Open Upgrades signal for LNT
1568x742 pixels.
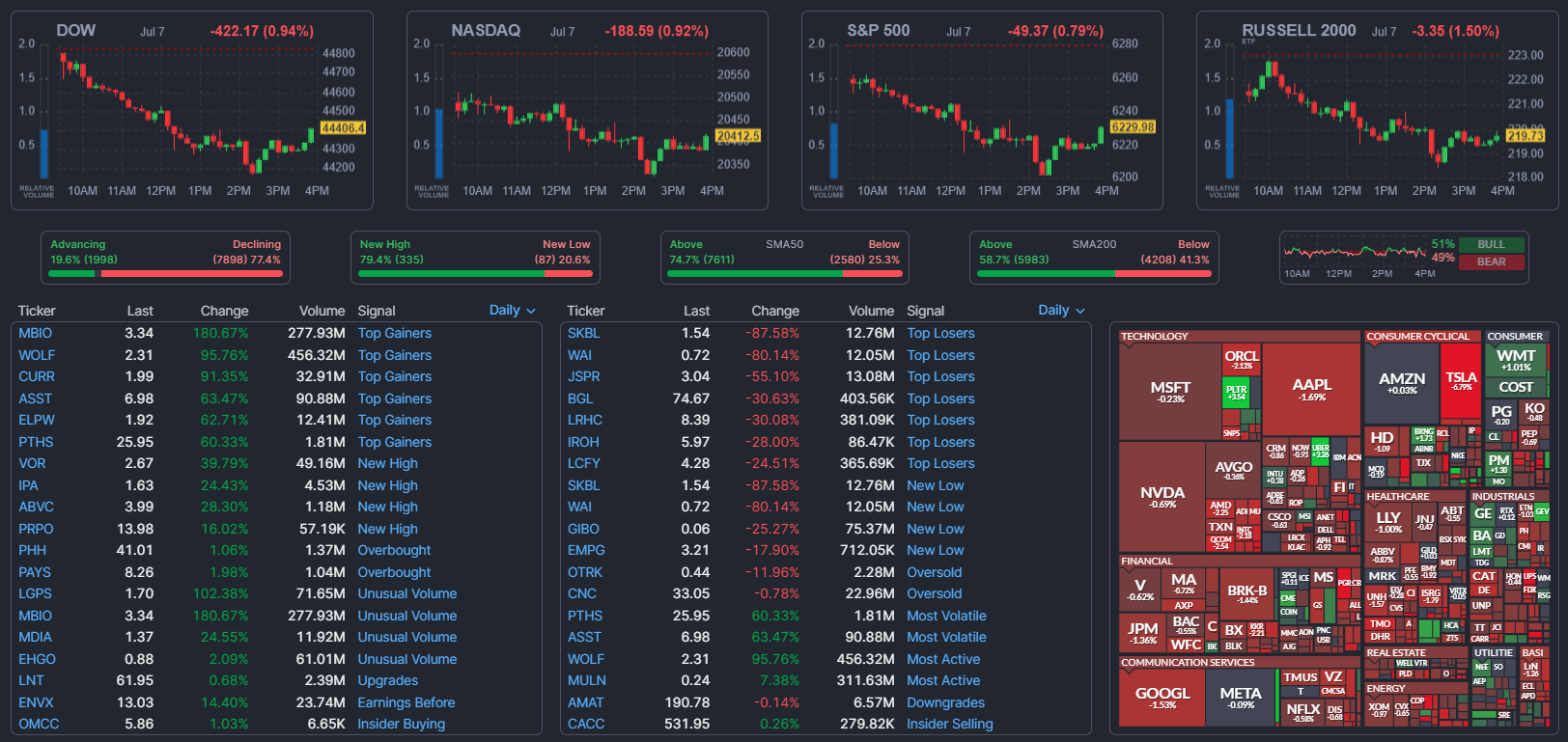coord(388,680)
